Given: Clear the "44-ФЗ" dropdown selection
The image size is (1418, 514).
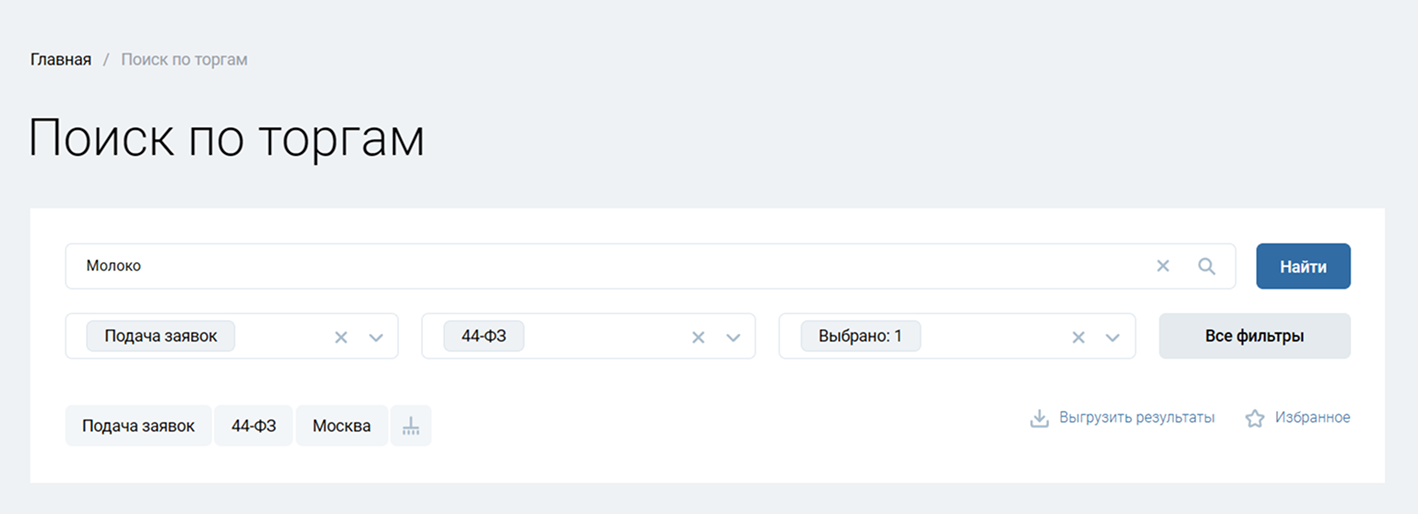Looking at the screenshot, I should pyautogui.click(x=698, y=337).
